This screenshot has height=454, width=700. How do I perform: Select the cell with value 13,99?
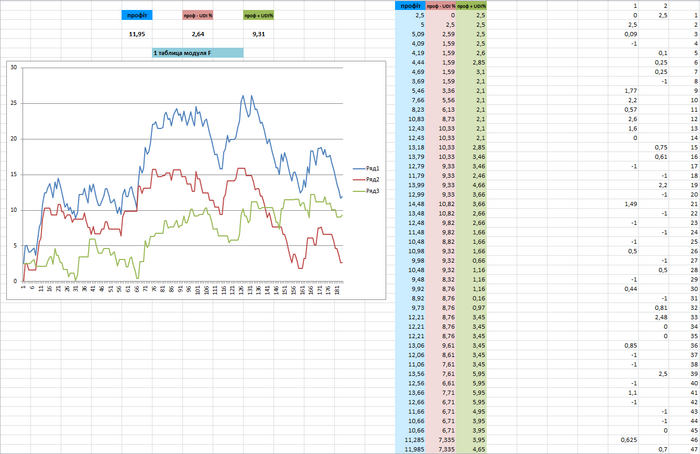(x=410, y=185)
